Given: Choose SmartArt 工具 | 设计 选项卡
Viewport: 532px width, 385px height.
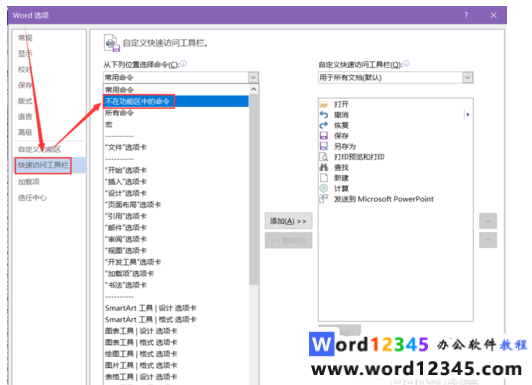Looking at the screenshot, I should click(176, 308).
